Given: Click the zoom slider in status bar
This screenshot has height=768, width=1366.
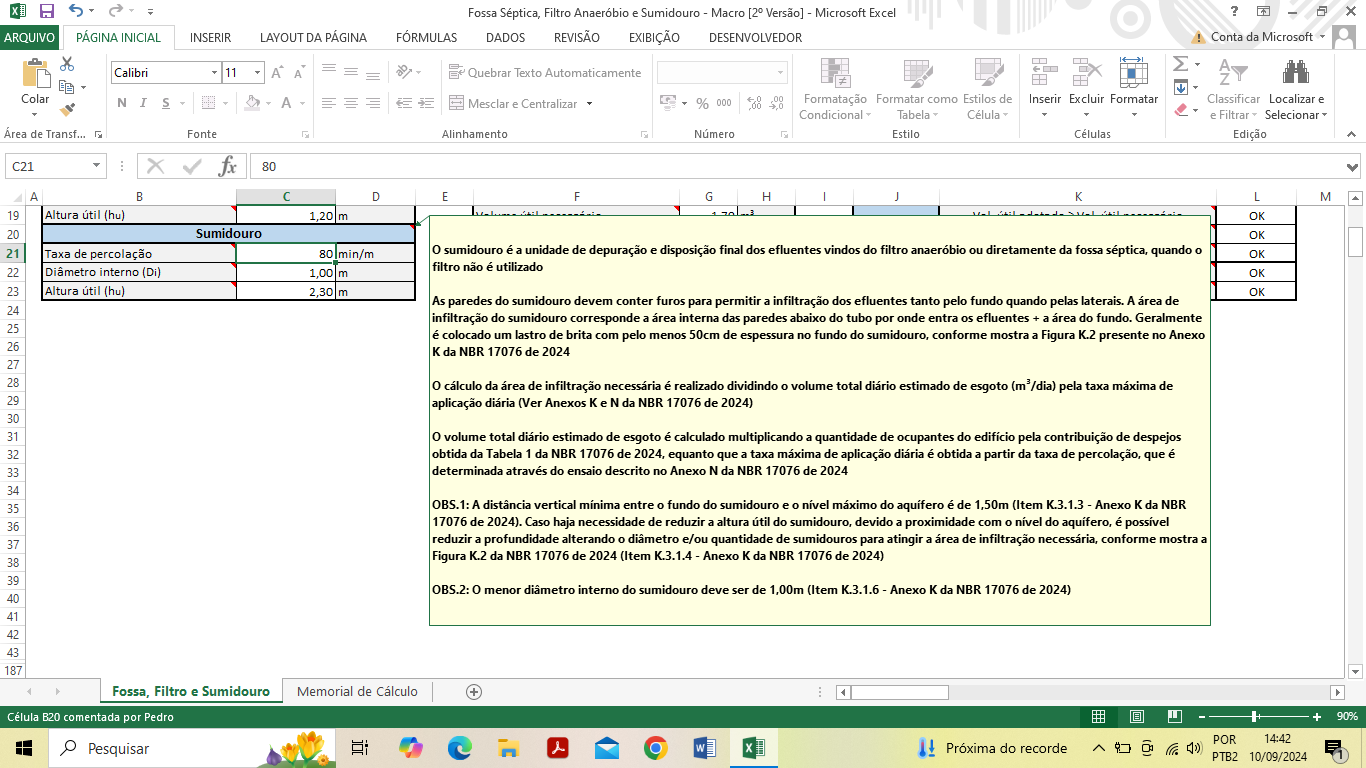Looking at the screenshot, I should pyautogui.click(x=1254, y=717).
